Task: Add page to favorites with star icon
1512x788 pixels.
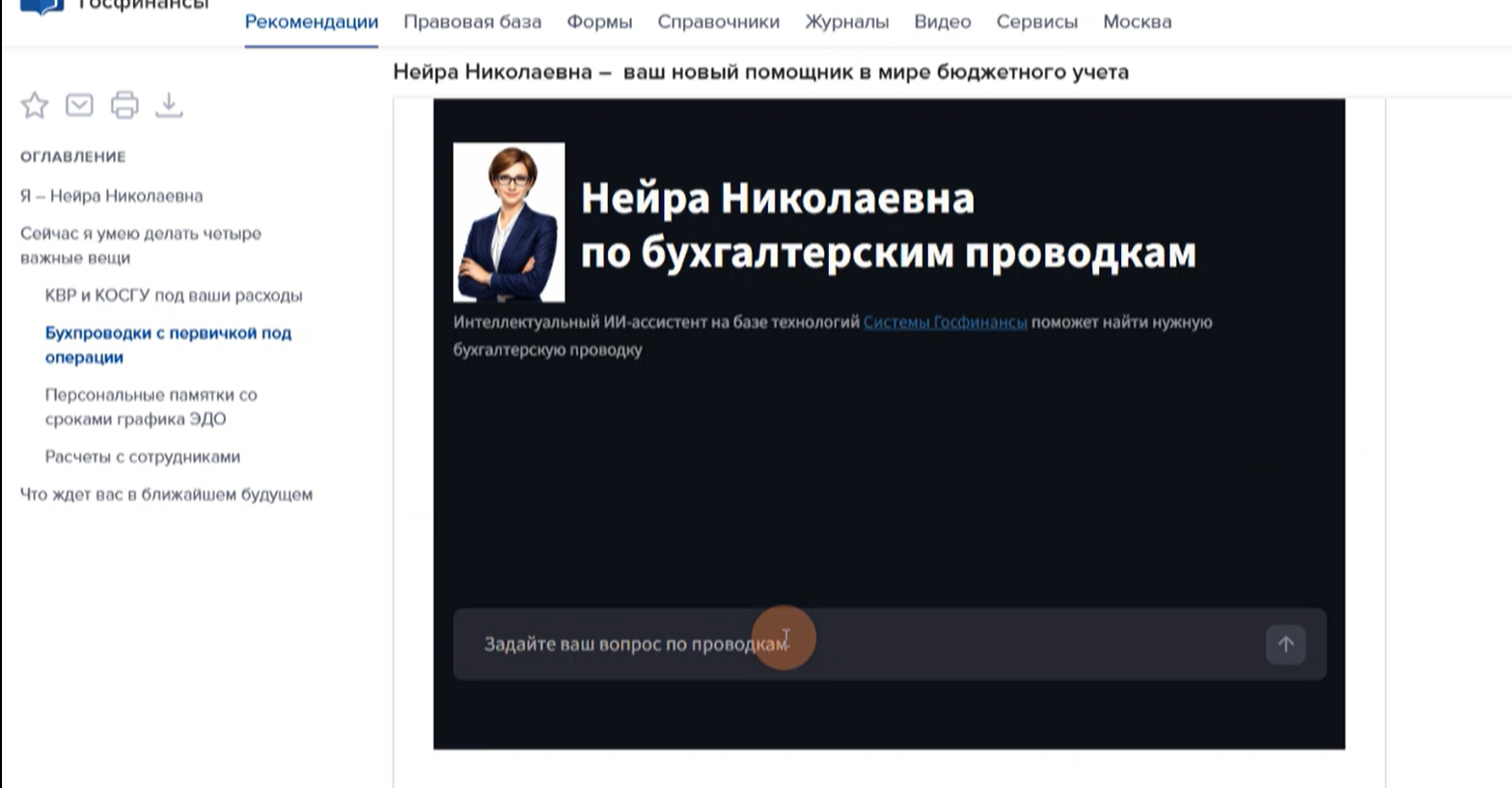Action: (35, 105)
